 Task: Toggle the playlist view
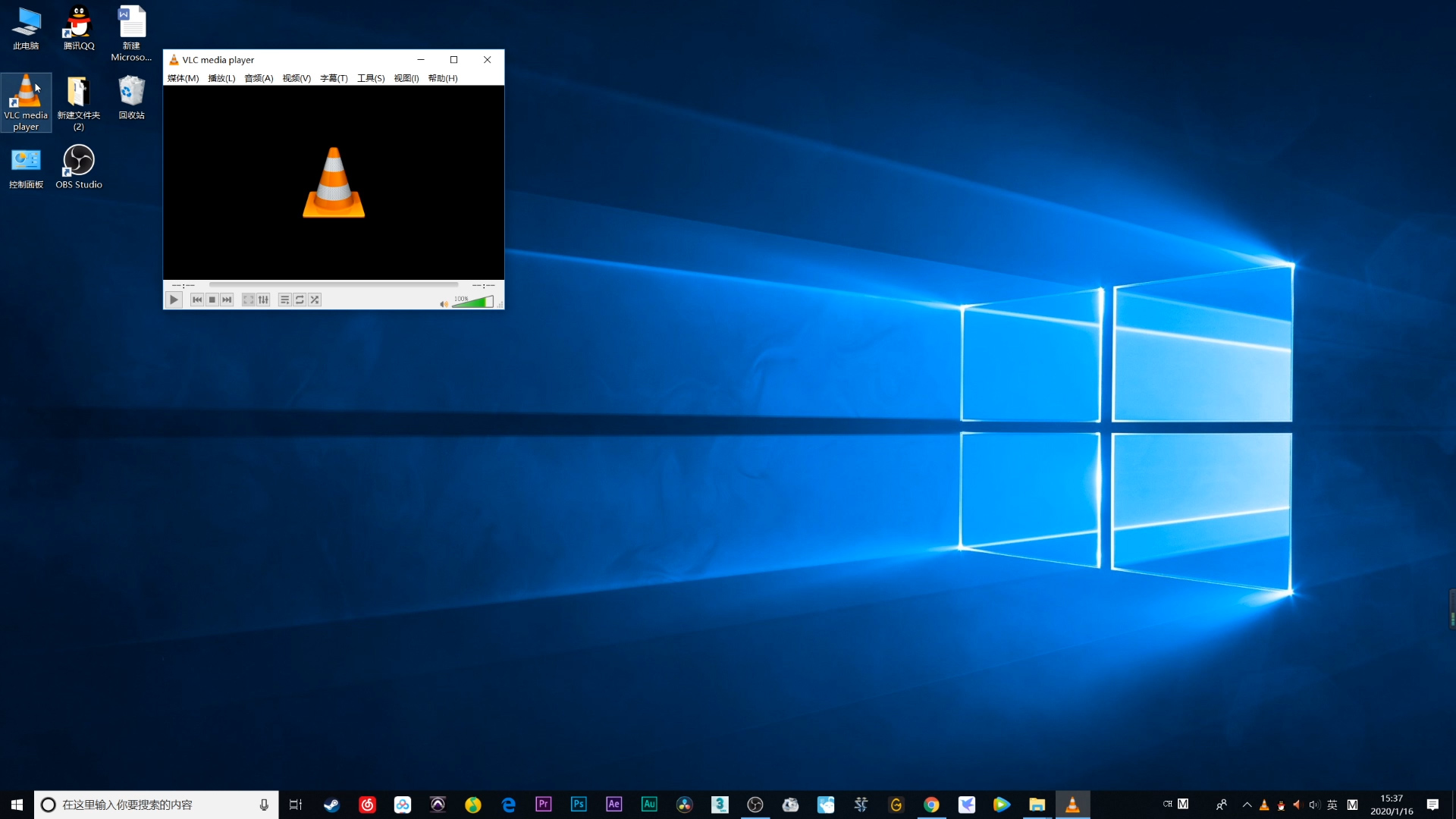pos(284,300)
